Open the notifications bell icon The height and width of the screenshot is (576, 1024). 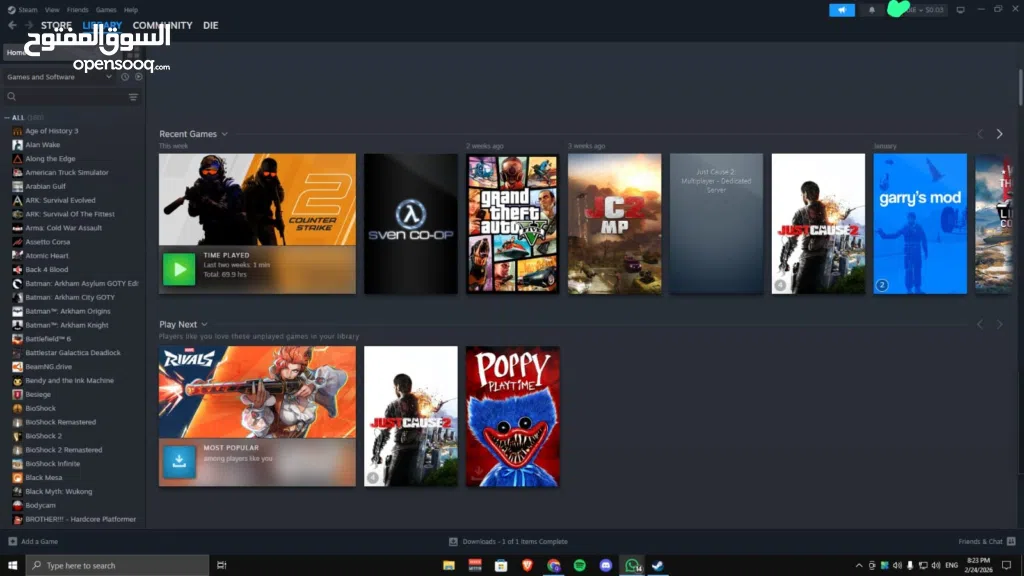(871, 10)
